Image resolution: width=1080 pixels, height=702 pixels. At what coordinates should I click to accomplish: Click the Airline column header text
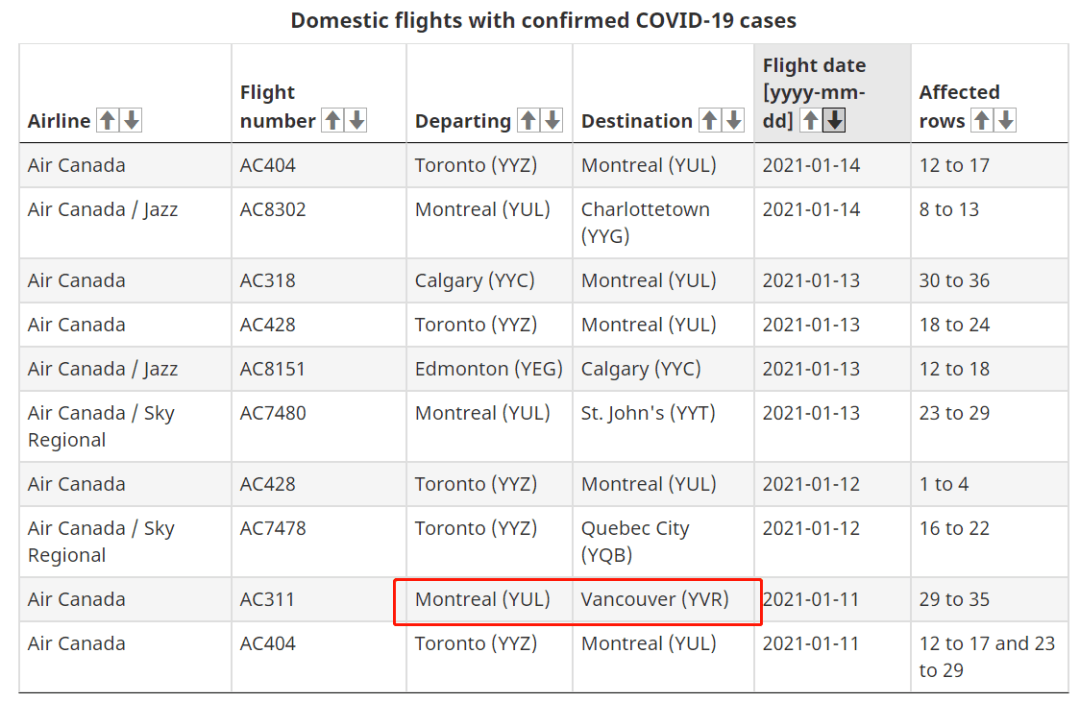pyautogui.click(x=59, y=121)
